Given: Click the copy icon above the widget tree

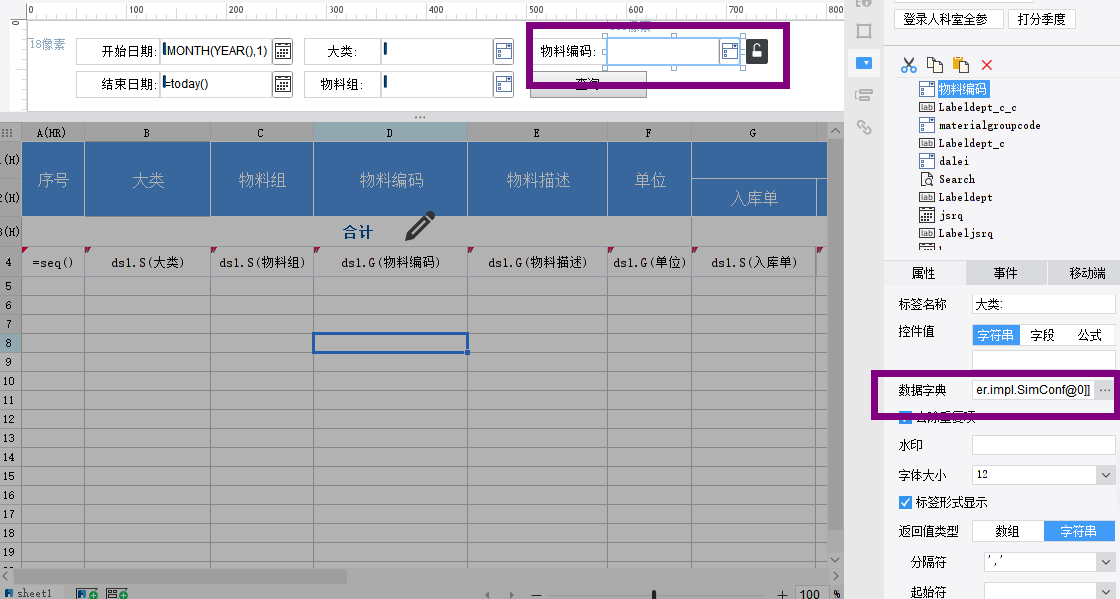Looking at the screenshot, I should pos(934,65).
